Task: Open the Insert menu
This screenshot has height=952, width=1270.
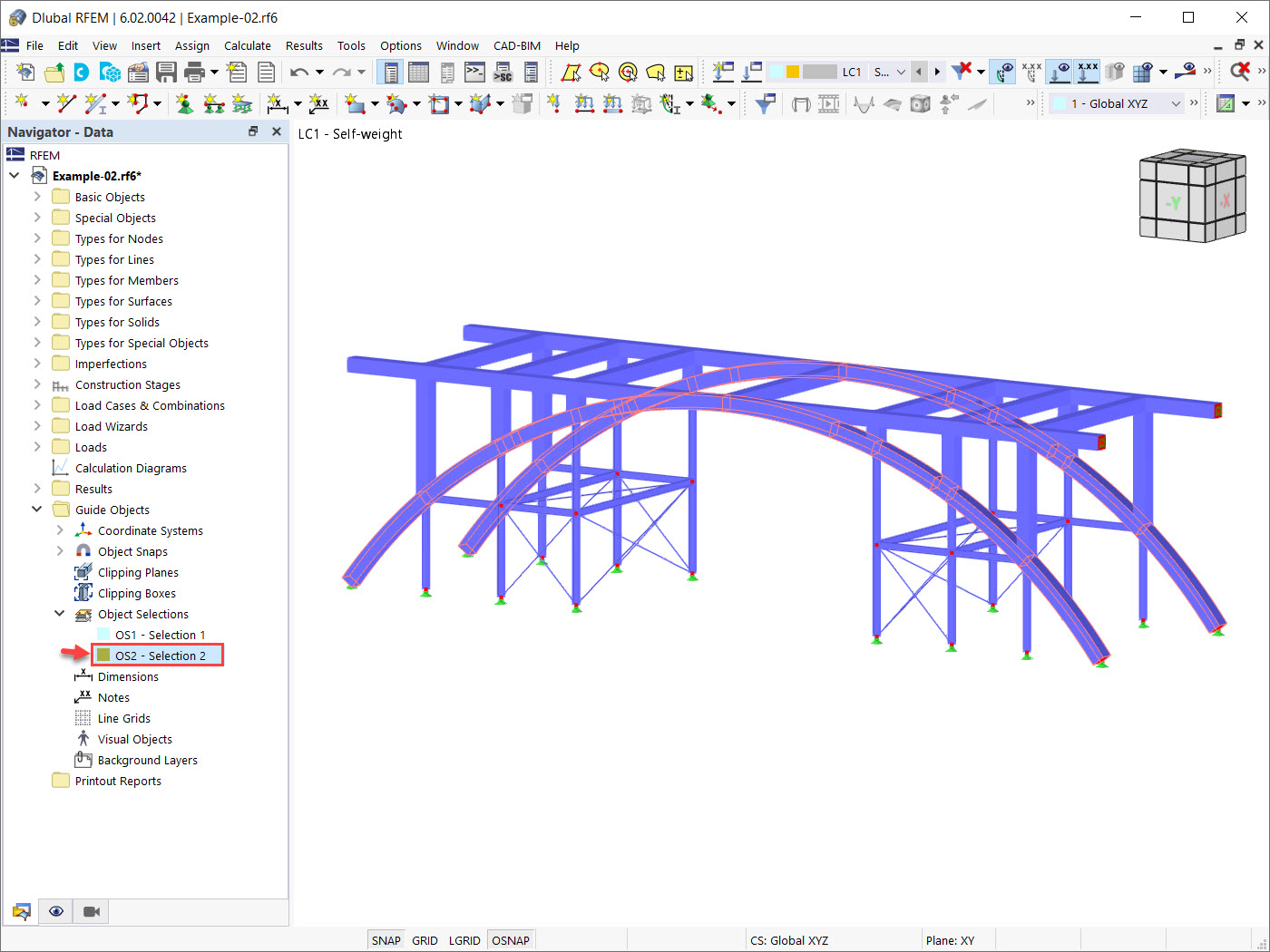Action: (145, 45)
